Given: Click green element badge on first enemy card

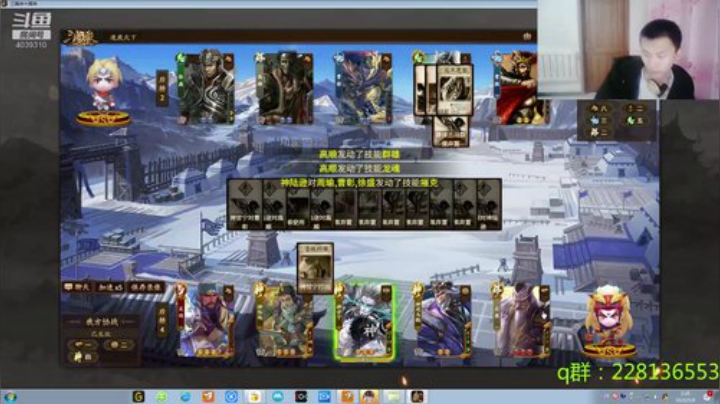Looking at the screenshot, I should 182,58.
